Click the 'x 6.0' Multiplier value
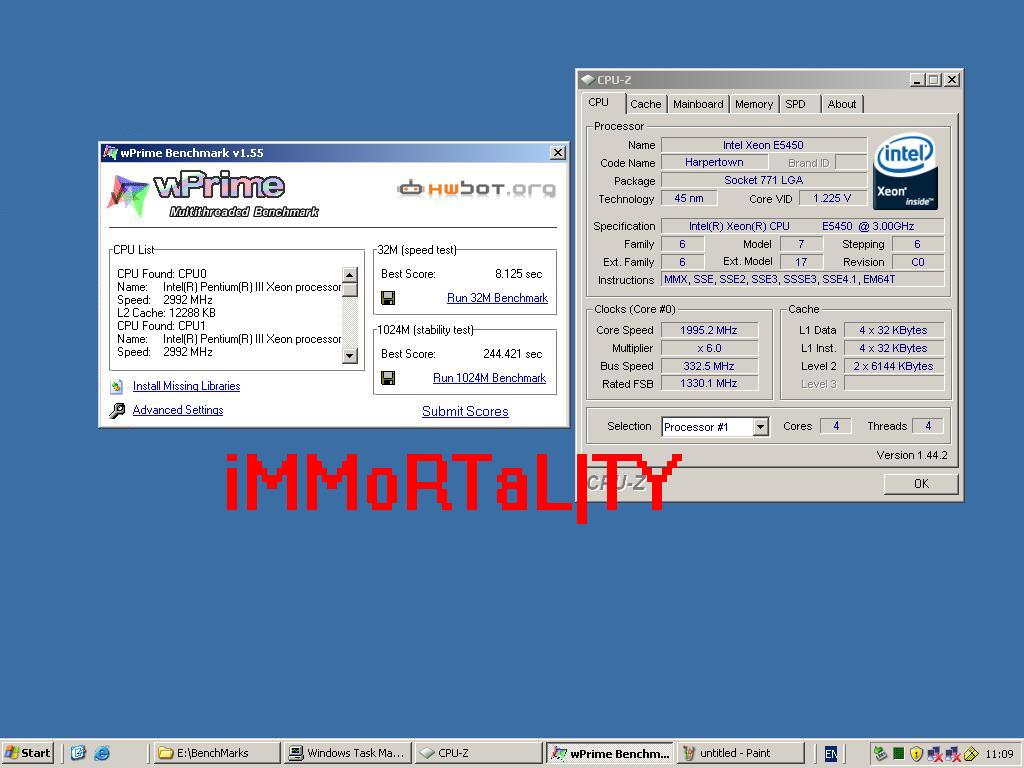 click(x=709, y=349)
